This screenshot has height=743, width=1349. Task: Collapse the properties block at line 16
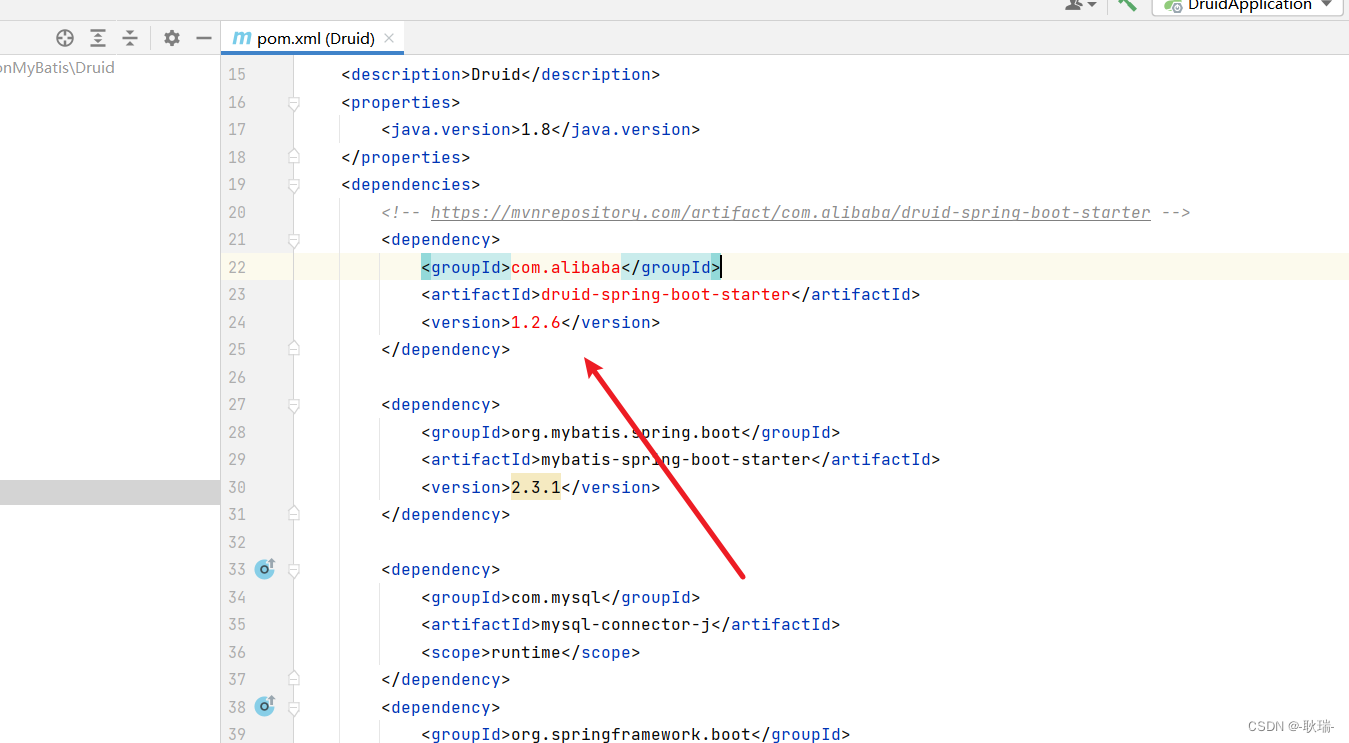point(294,102)
